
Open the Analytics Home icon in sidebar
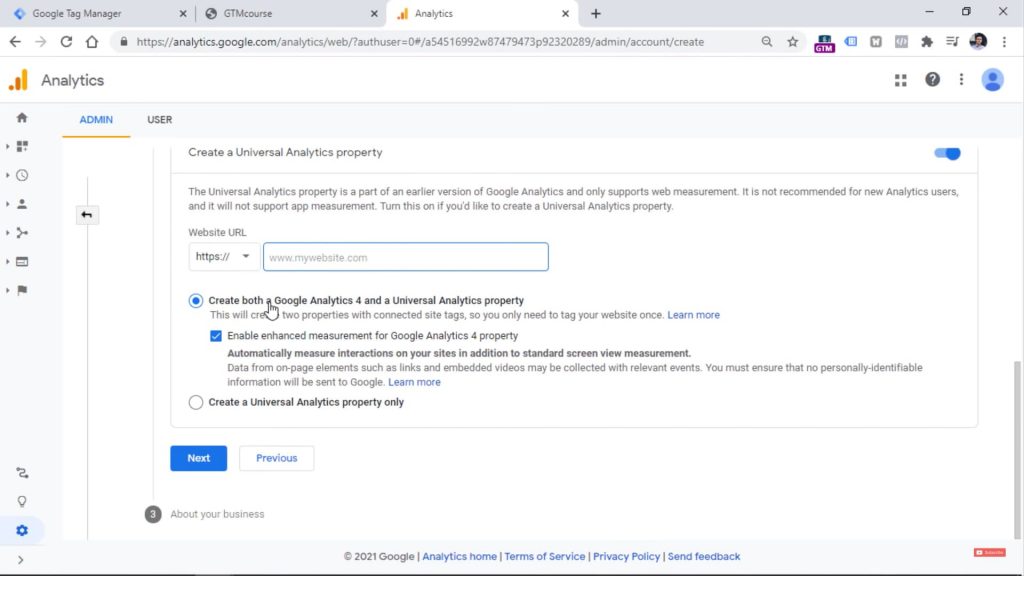[x=22, y=118]
